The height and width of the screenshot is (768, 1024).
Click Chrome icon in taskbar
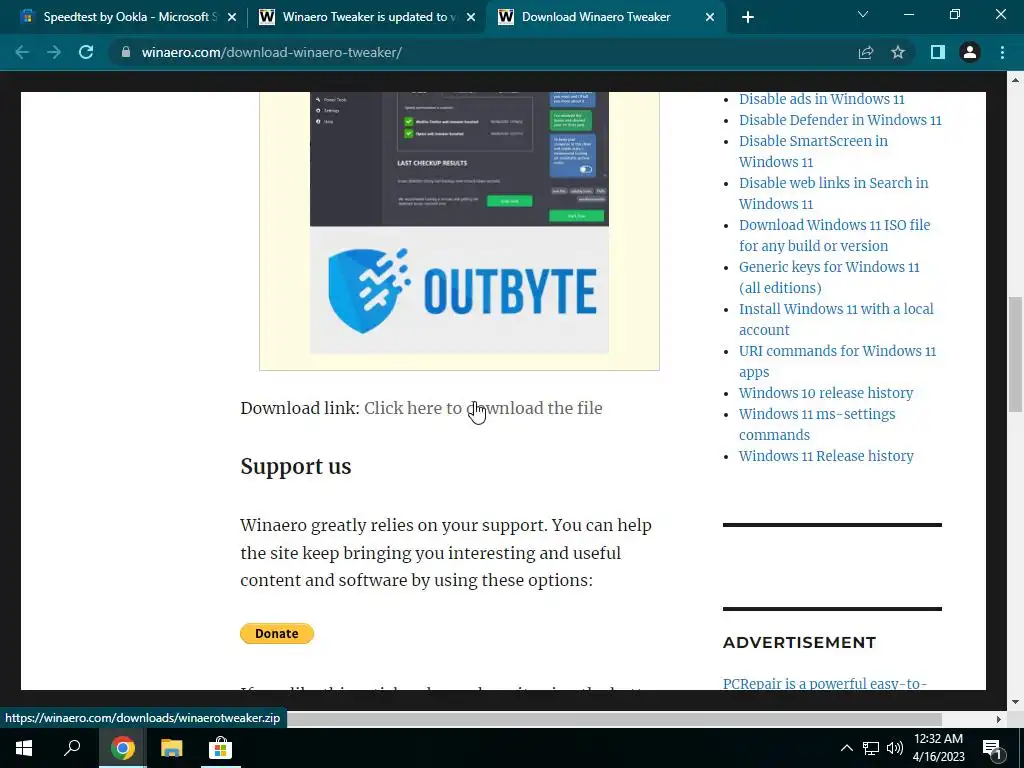tap(122, 748)
